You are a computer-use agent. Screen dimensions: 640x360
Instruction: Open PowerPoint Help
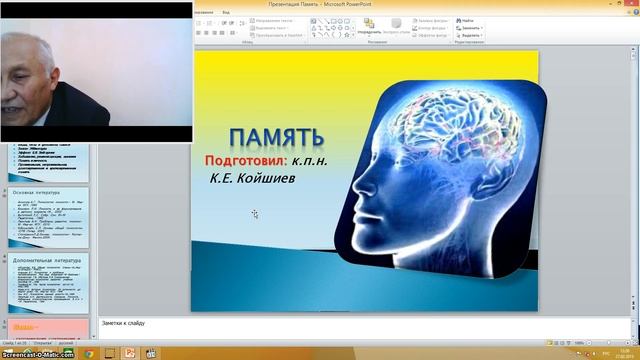pos(636,12)
